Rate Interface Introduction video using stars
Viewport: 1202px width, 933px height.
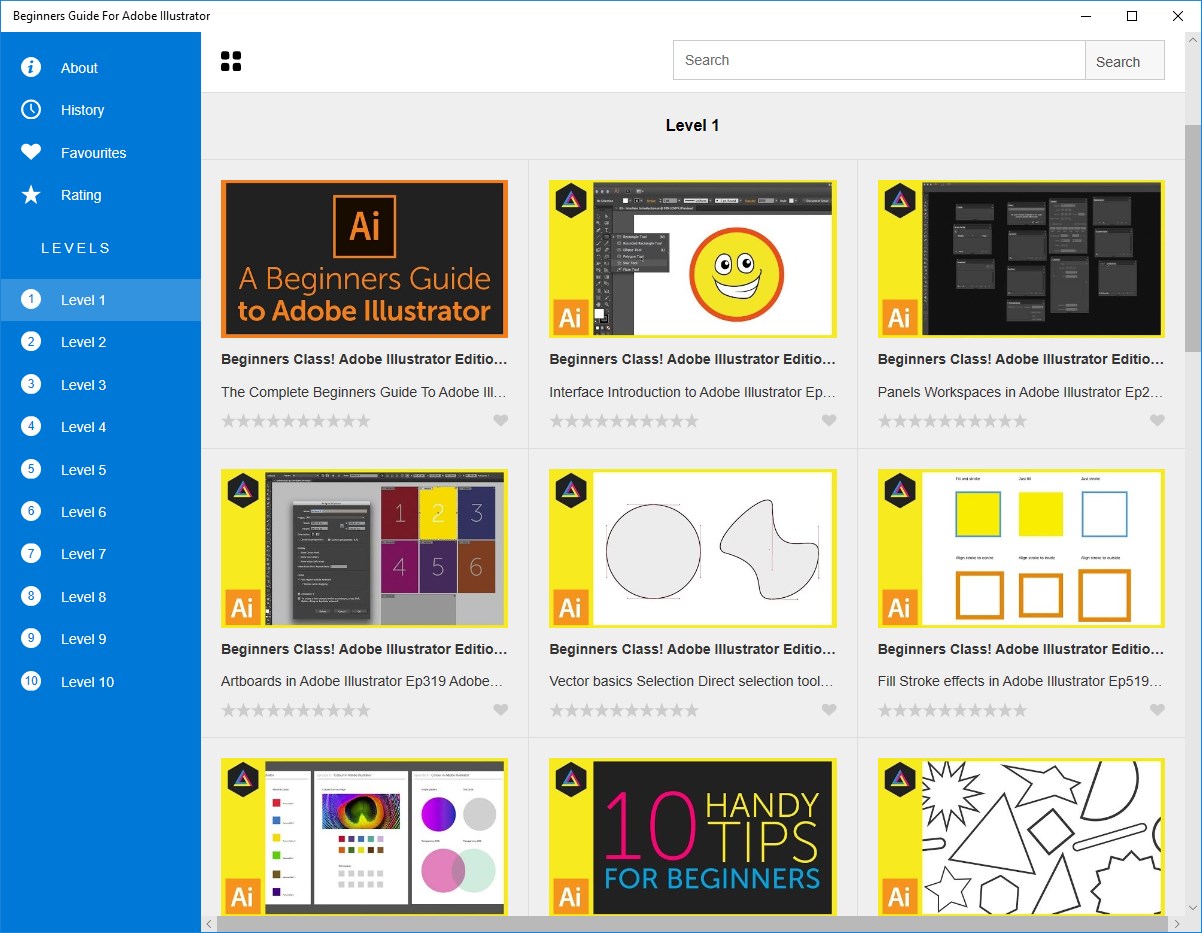click(x=624, y=421)
